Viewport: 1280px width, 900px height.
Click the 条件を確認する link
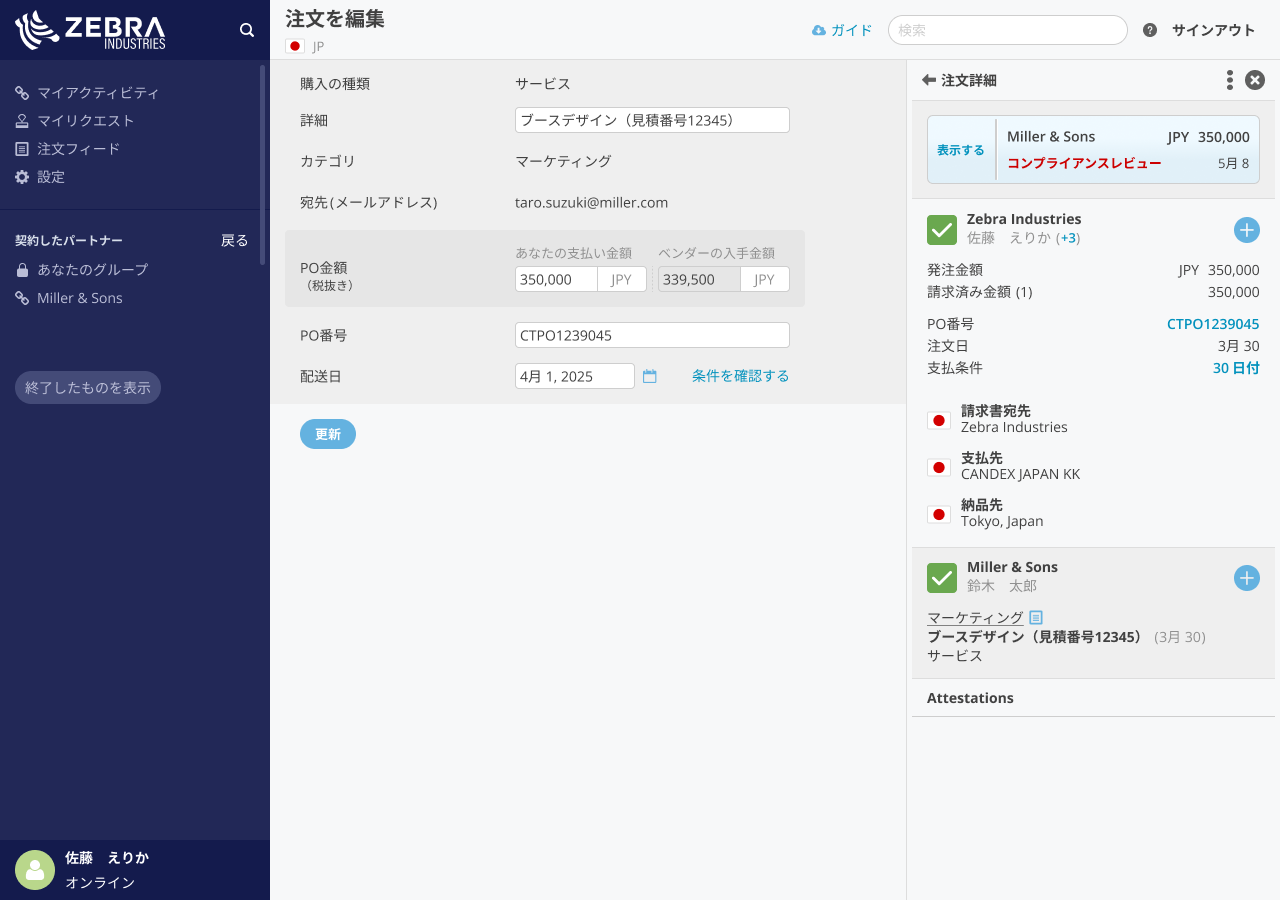coord(740,376)
